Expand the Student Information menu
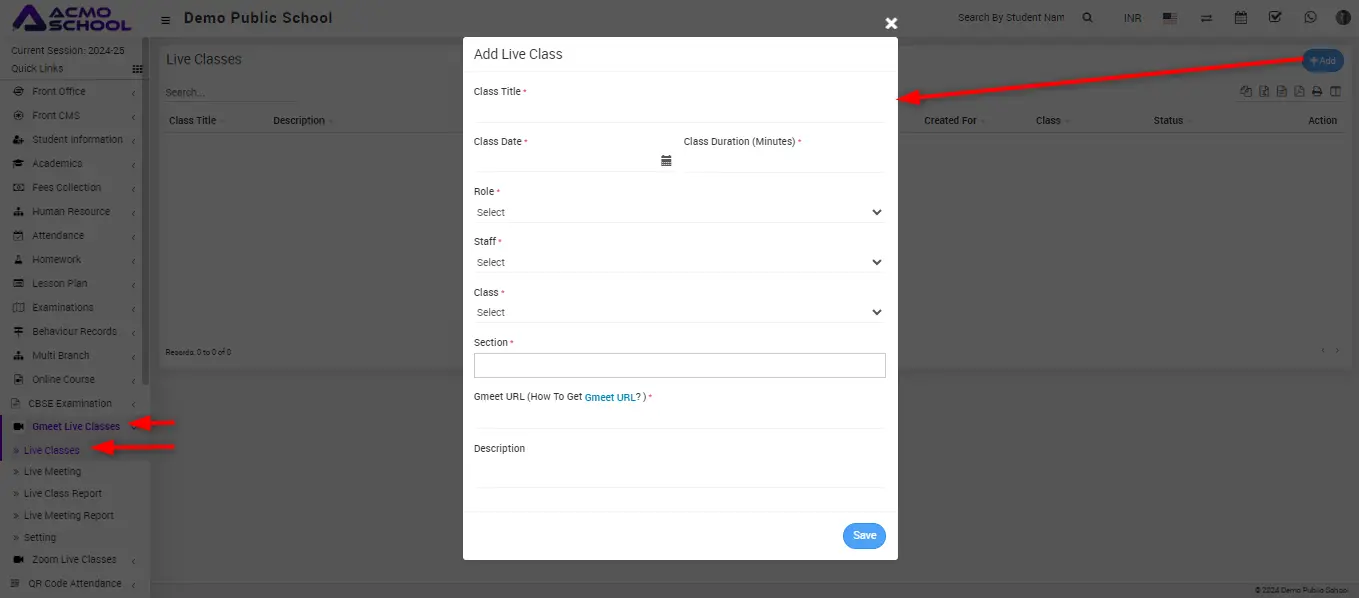The image size is (1359, 598). tap(76, 140)
